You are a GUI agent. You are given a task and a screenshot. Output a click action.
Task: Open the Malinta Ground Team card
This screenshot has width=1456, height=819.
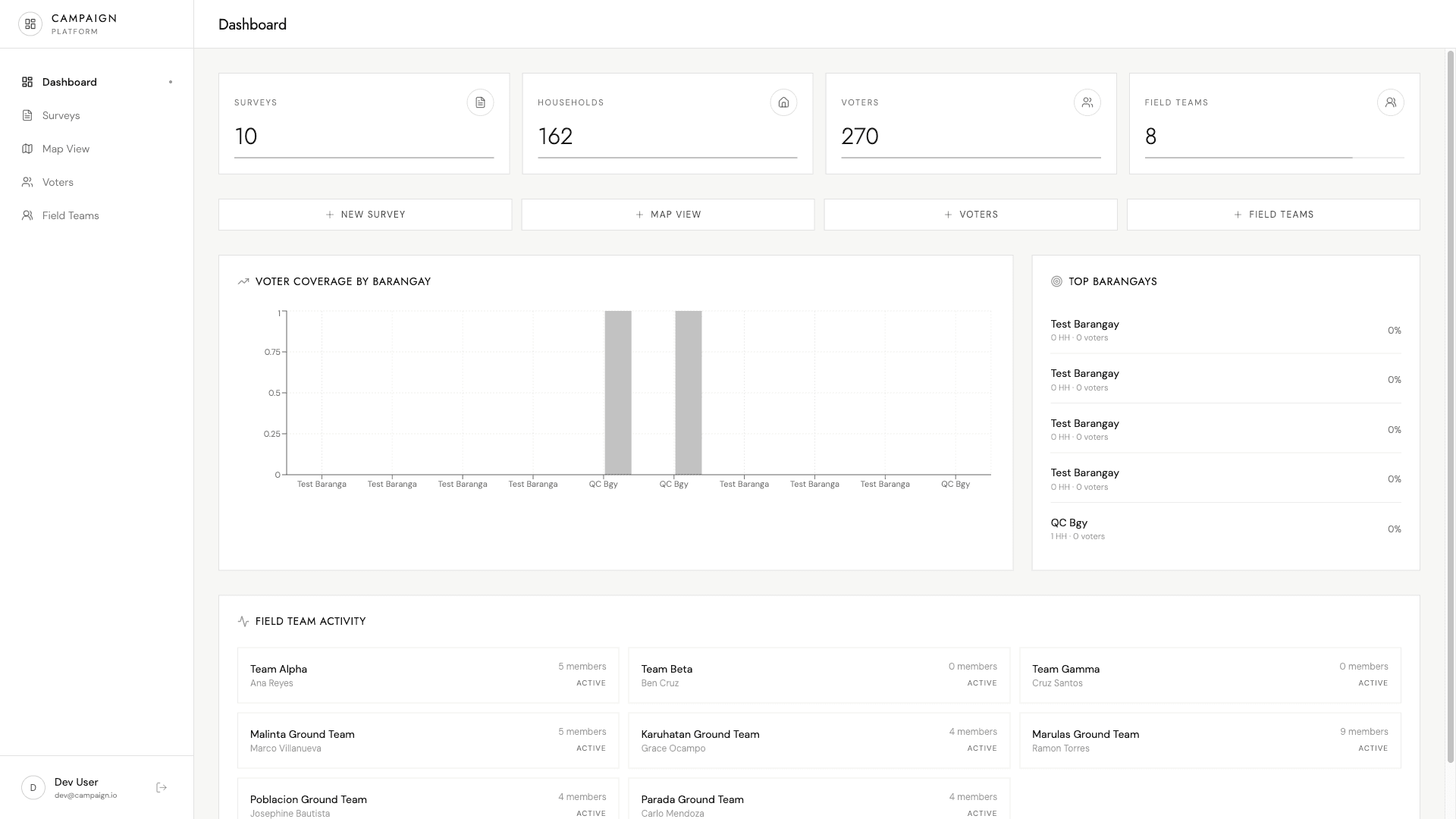click(x=428, y=740)
